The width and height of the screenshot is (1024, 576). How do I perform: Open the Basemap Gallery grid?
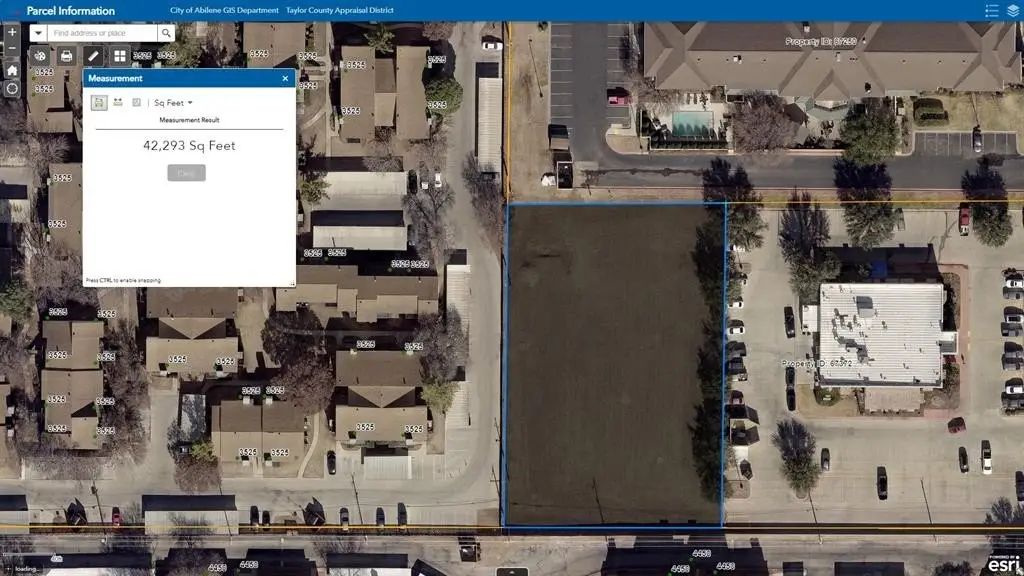(x=120, y=56)
